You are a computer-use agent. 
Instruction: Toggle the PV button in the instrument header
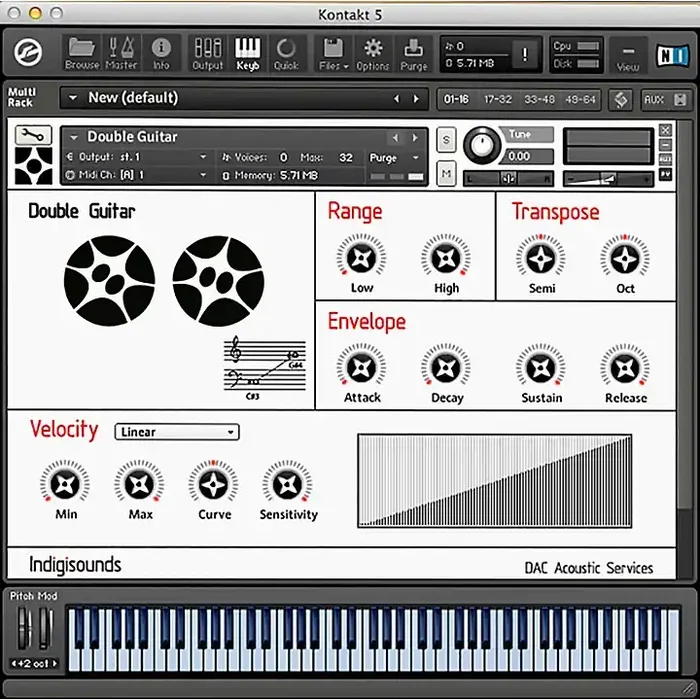[665, 174]
